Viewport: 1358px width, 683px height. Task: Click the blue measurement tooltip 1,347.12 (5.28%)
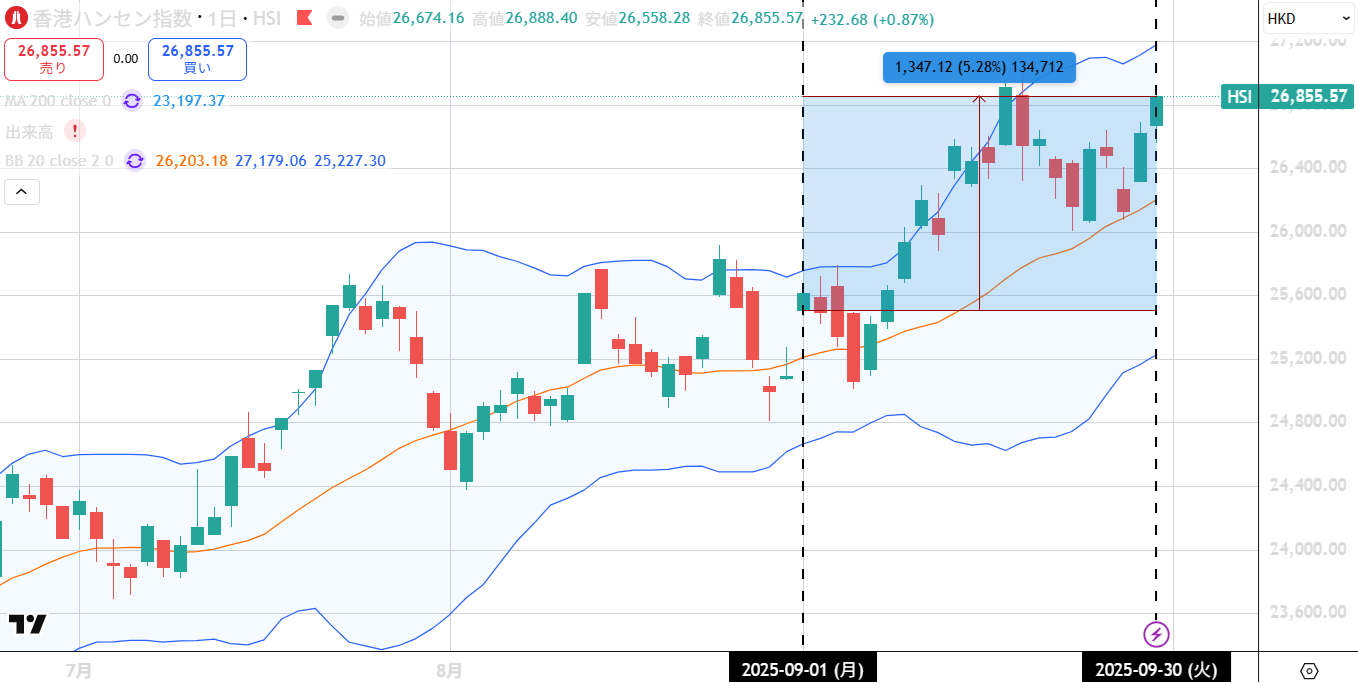click(979, 67)
